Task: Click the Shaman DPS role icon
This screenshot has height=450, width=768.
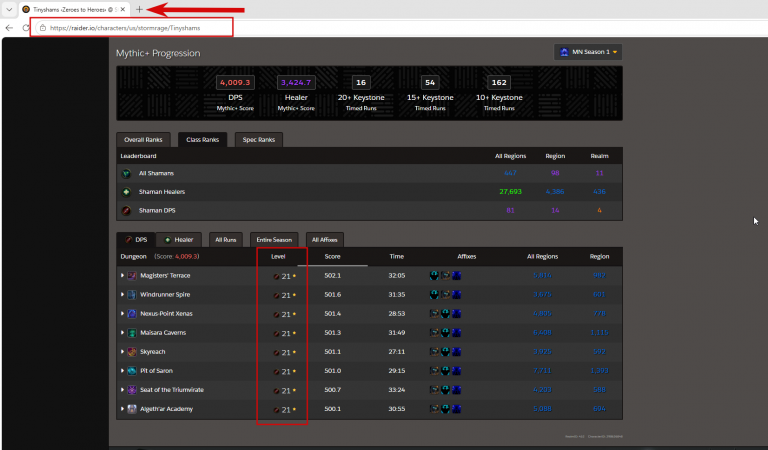Action: pos(126,211)
